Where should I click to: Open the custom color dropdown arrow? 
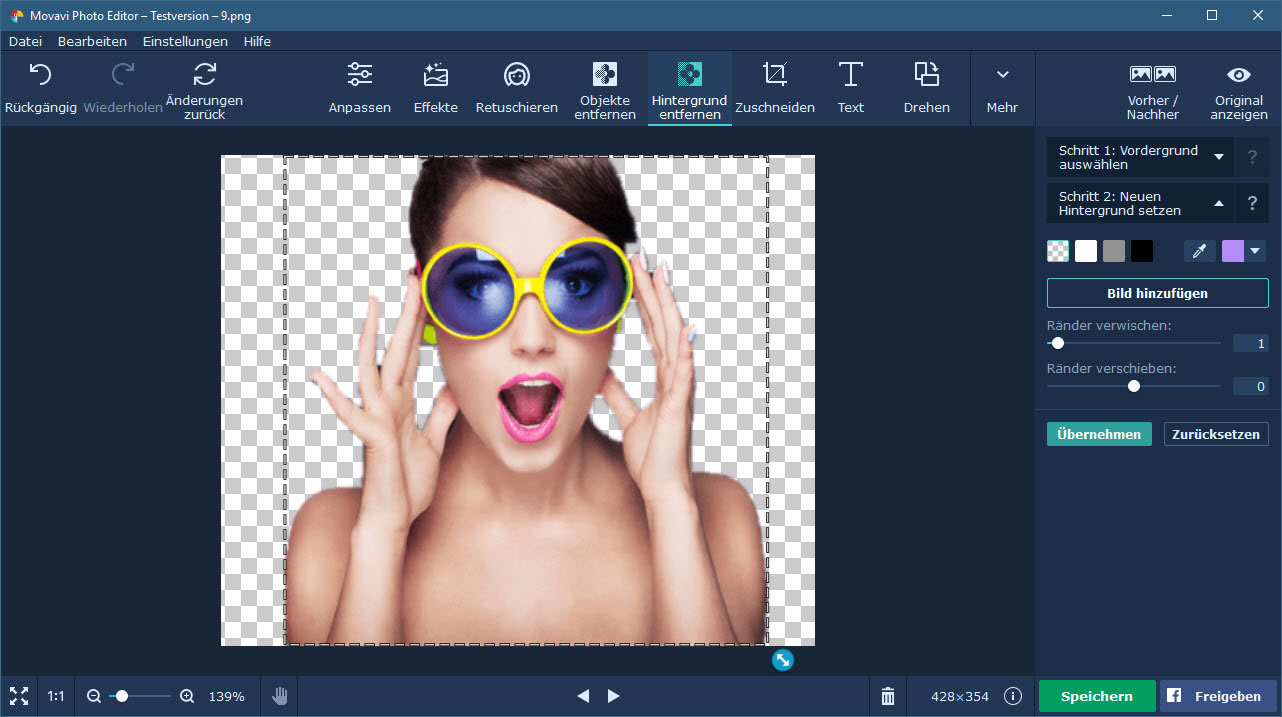pos(1256,251)
